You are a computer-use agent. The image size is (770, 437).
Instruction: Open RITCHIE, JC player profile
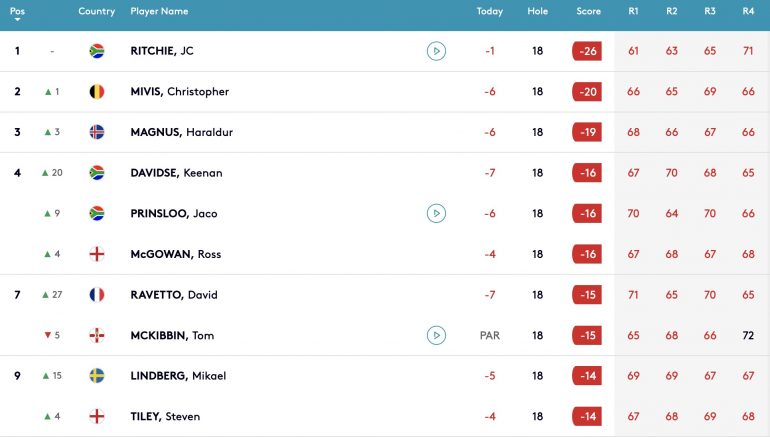[x=161, y=51]
